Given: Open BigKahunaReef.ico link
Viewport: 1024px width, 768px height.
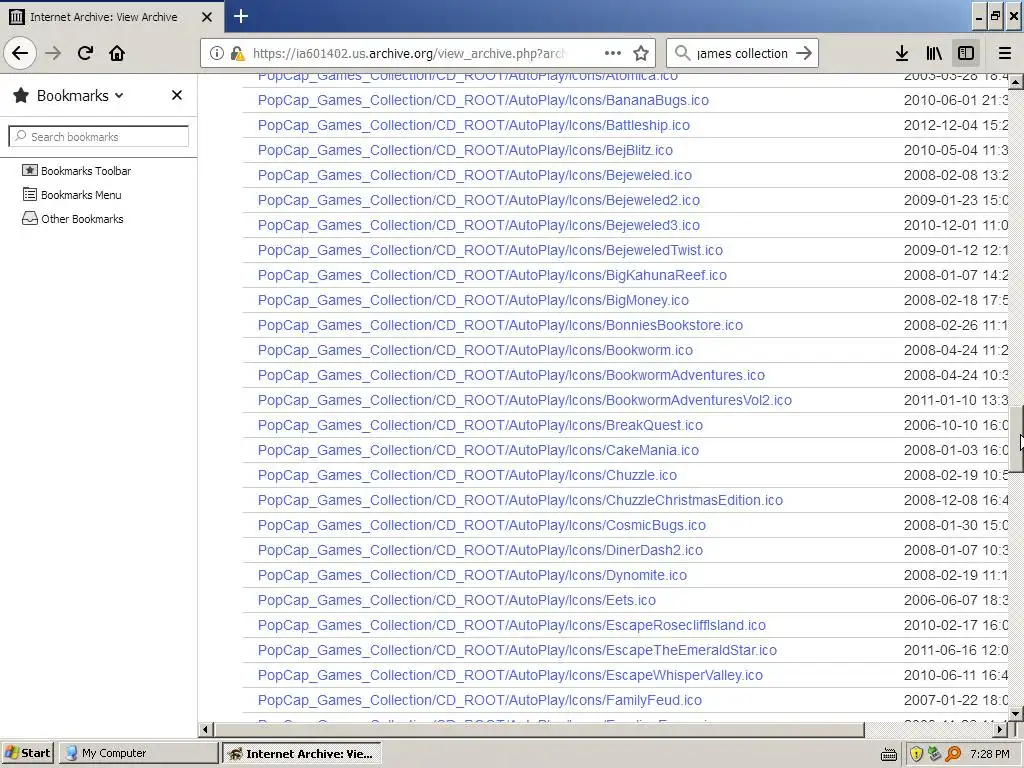Looking at the screenshot, I should [x=492, y=275].
